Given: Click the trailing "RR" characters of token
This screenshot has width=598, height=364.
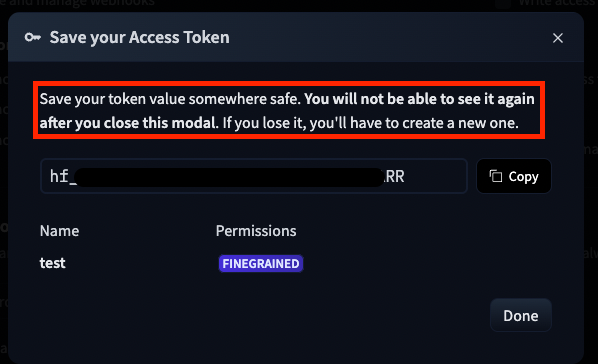Looking at the screenshot, I should (395, 177).
